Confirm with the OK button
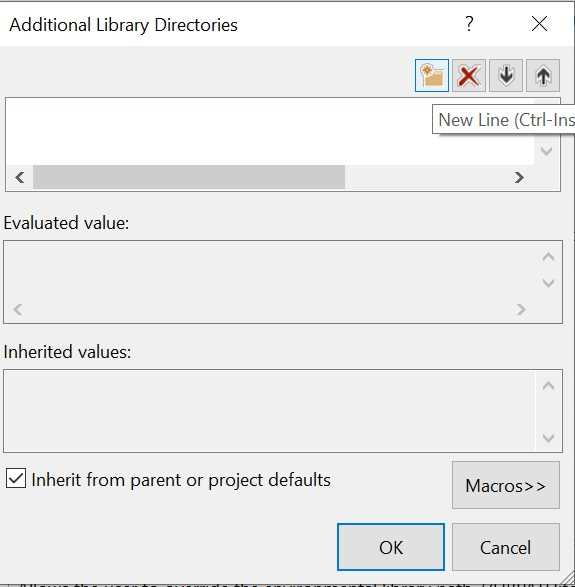575x587 pixels. 391,547
